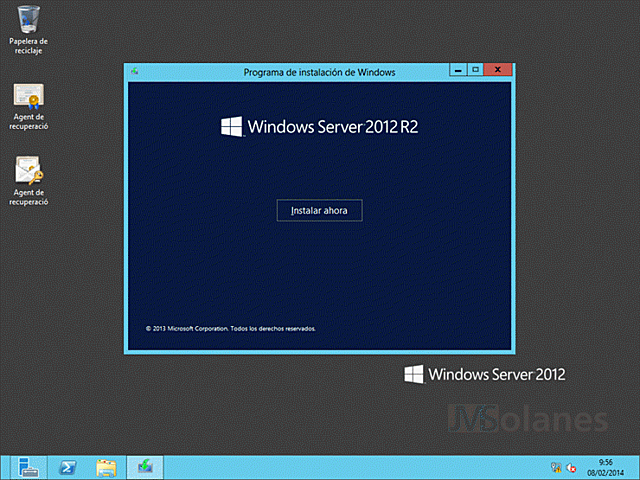This screenshot has height=480, width=640.
Task: Maximize the Programa de instalación window
Action: 475,70
